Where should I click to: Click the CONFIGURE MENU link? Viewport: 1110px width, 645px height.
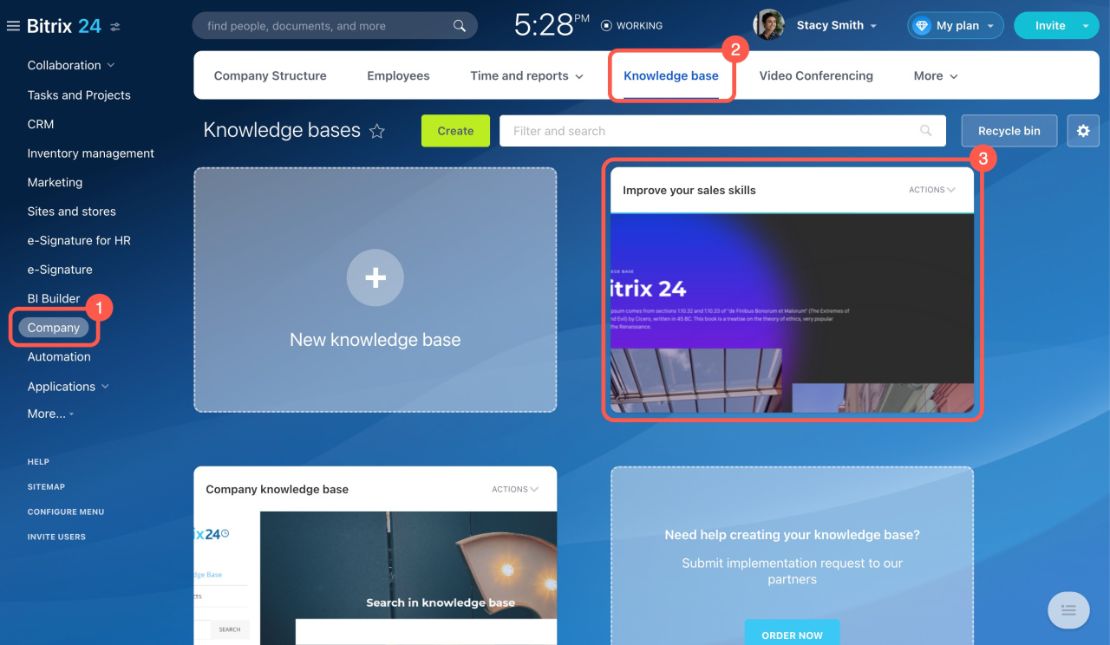(x=66, y=512)
